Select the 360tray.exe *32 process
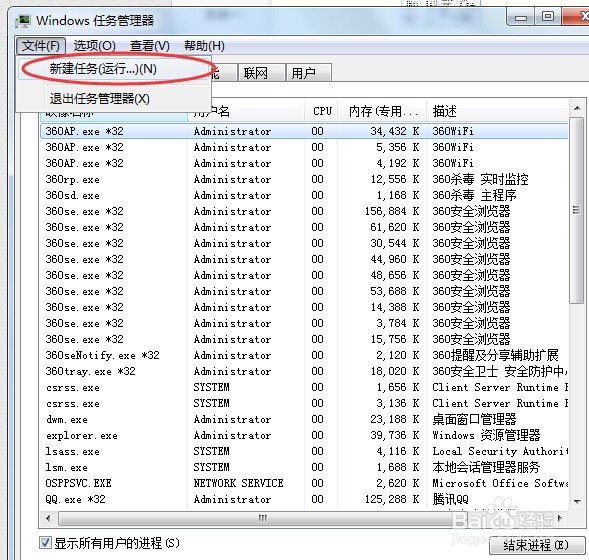Screen dimensions: 589x560 [x=304, y=371]
